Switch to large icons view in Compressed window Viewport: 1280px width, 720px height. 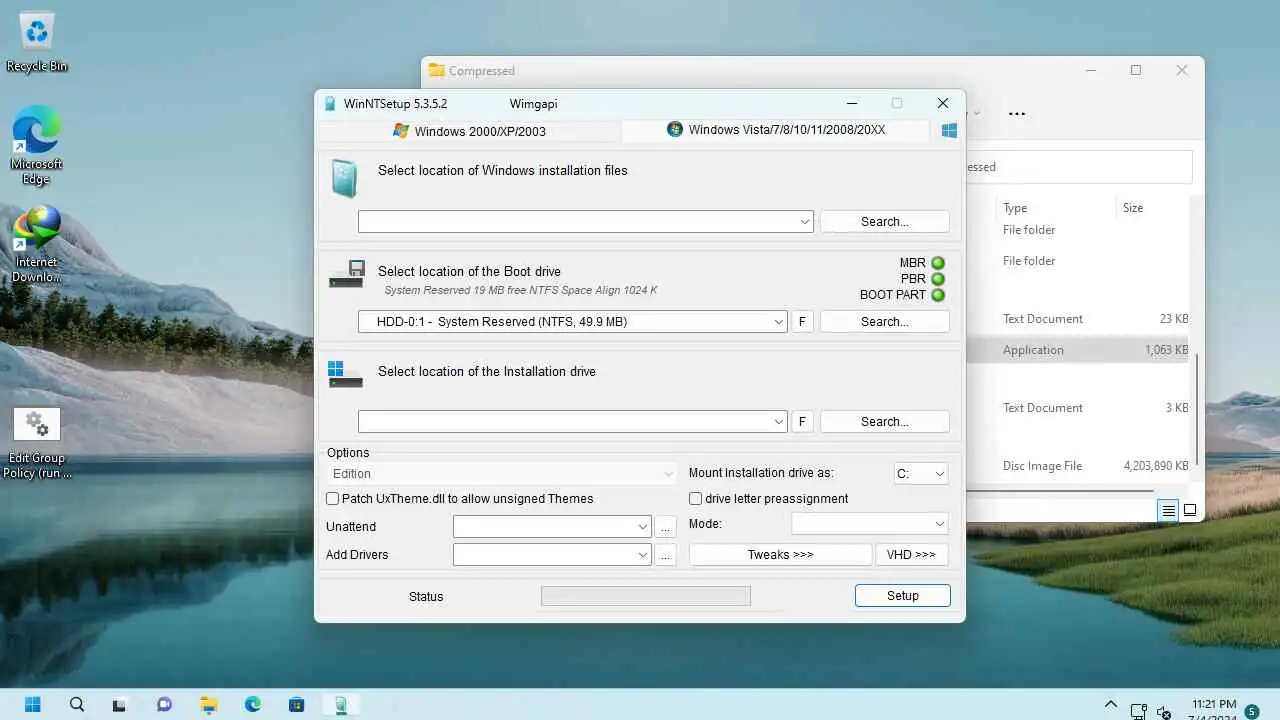coord(1190,510)
